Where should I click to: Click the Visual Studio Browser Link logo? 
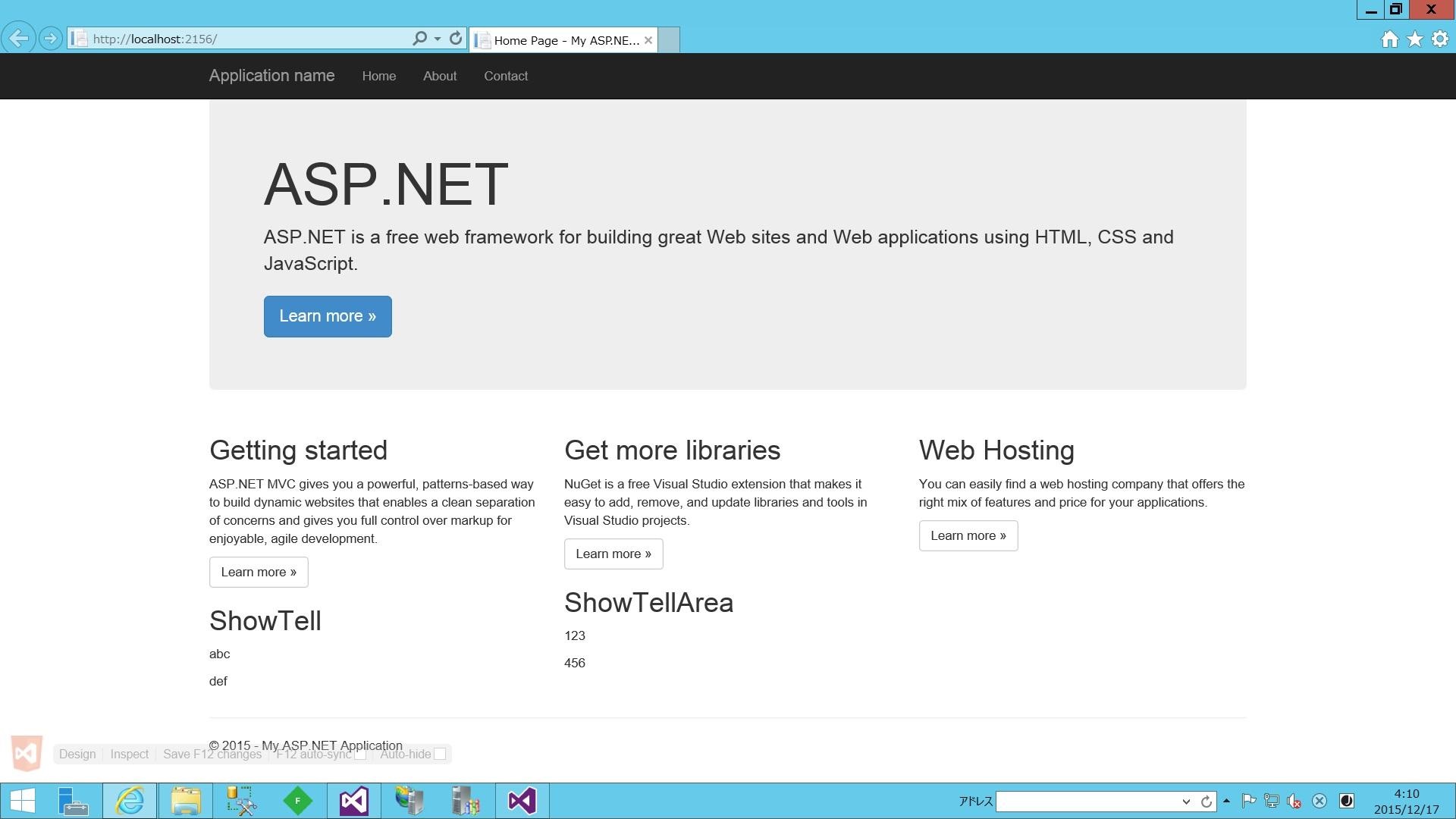click(27, 753)
